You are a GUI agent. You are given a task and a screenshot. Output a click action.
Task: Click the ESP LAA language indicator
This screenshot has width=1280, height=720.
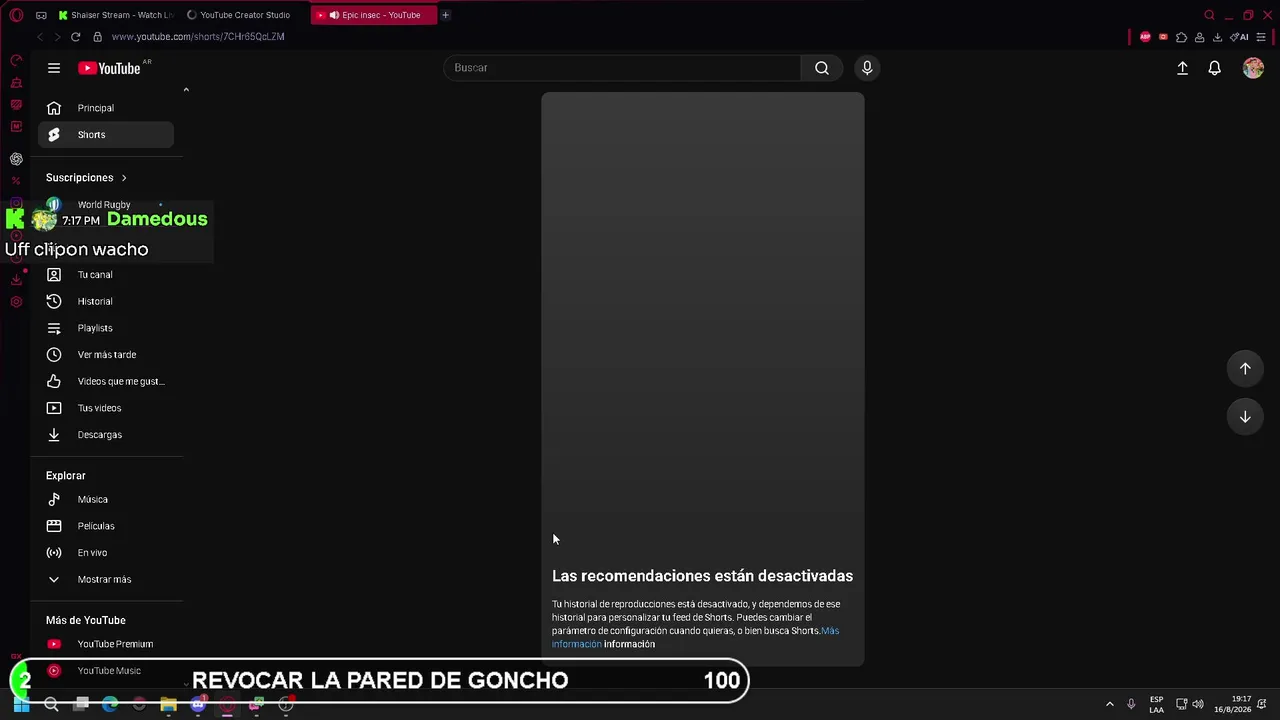click(x=1156, y=705)
